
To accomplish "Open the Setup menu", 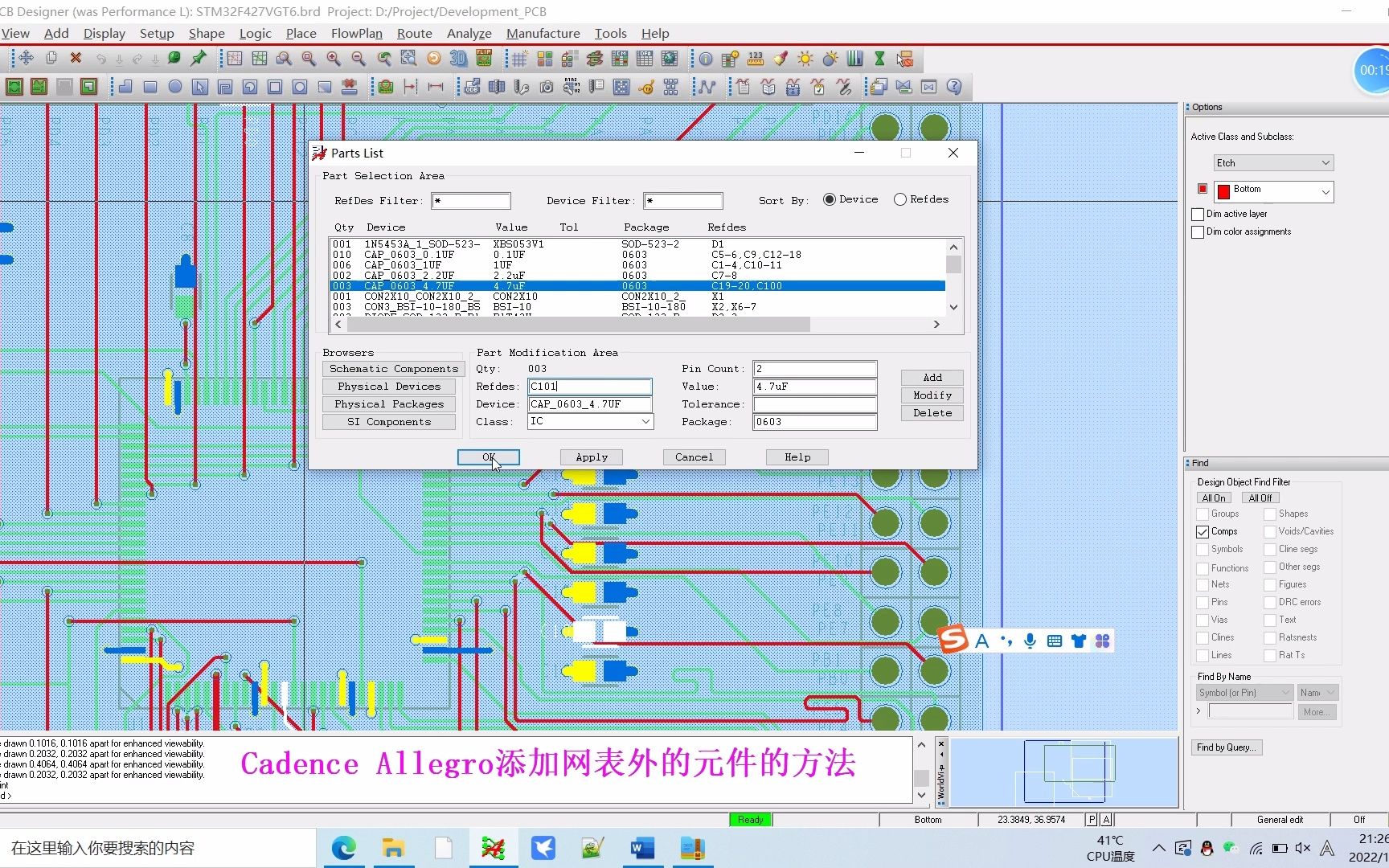I will (157, 34).
